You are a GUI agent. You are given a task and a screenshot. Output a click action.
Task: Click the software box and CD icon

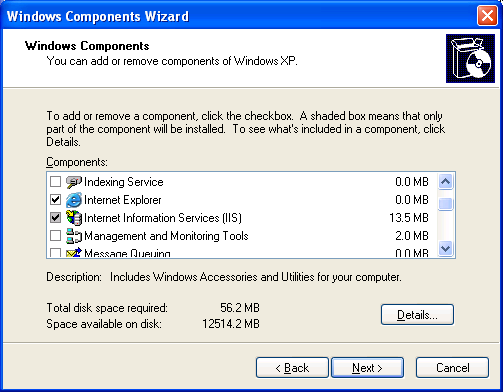[x=470, y=58]
